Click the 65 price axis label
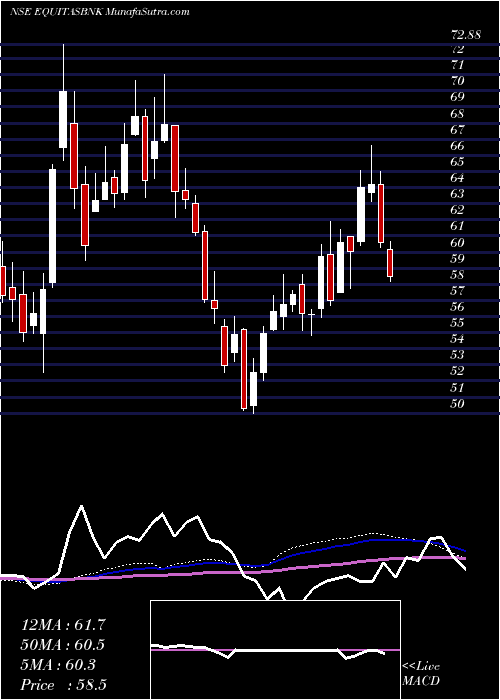 [458, 161]
